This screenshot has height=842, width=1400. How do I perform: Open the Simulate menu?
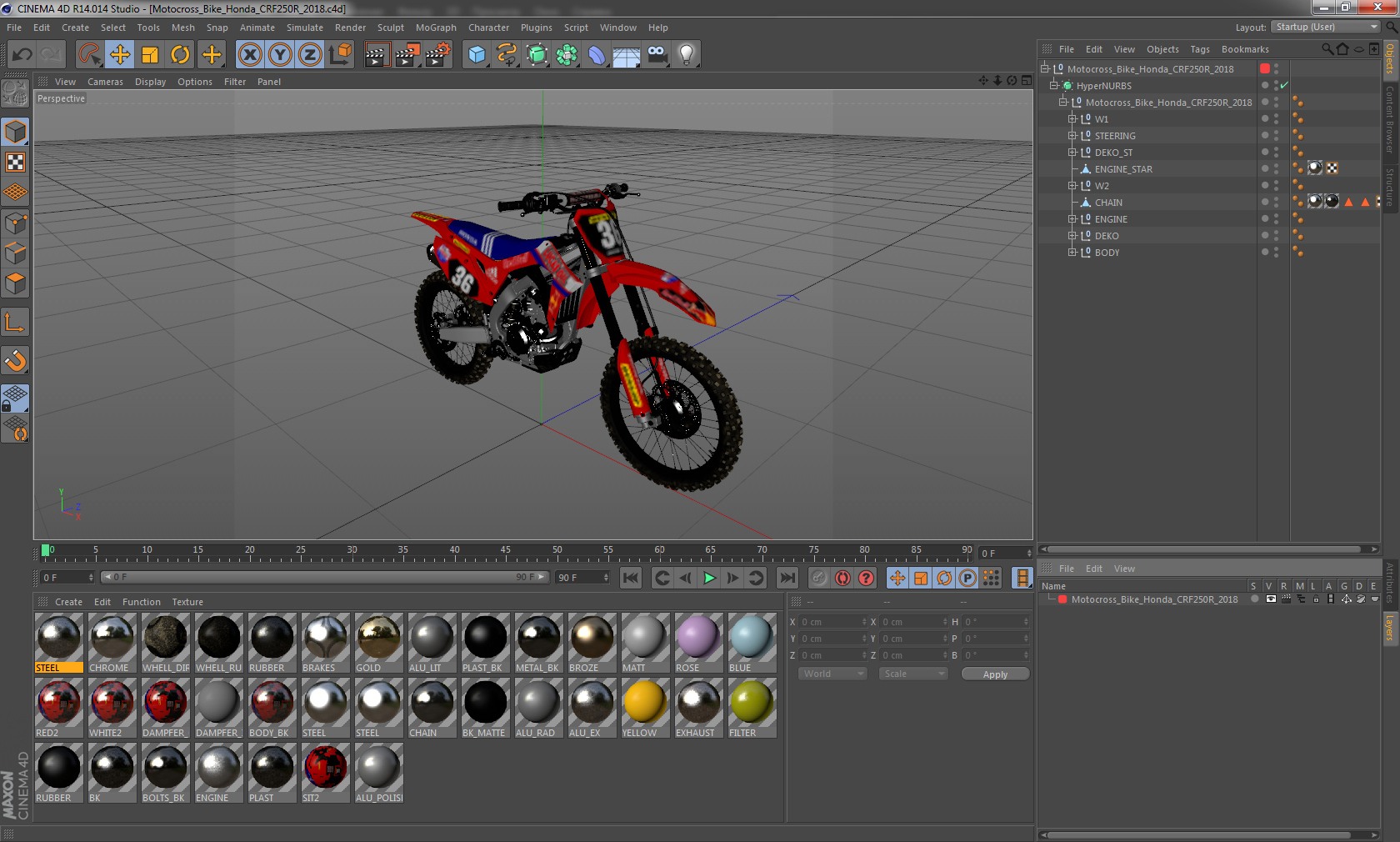point(305,28)
